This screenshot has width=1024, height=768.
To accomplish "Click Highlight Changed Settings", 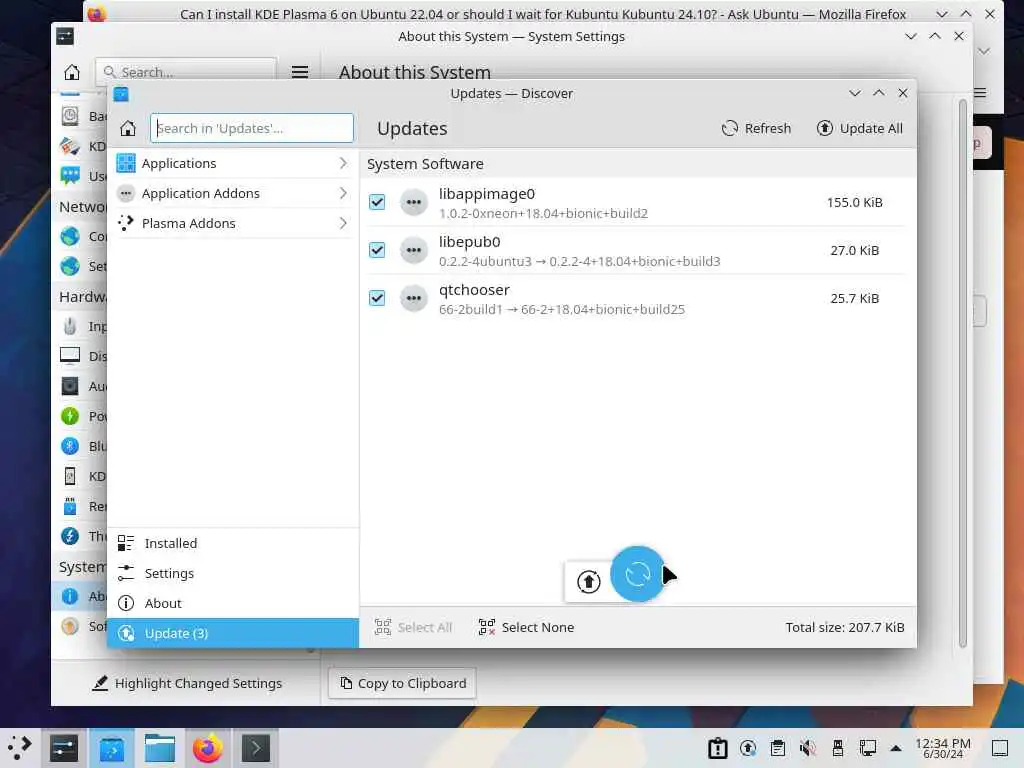I will [x=187, y=683].
